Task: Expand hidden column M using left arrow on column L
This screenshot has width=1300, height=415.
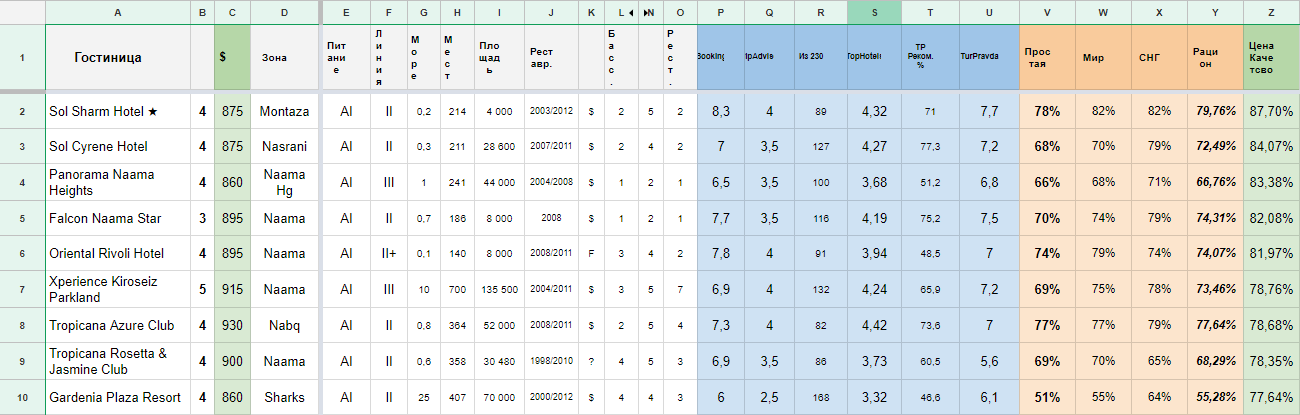Action: 633,13
